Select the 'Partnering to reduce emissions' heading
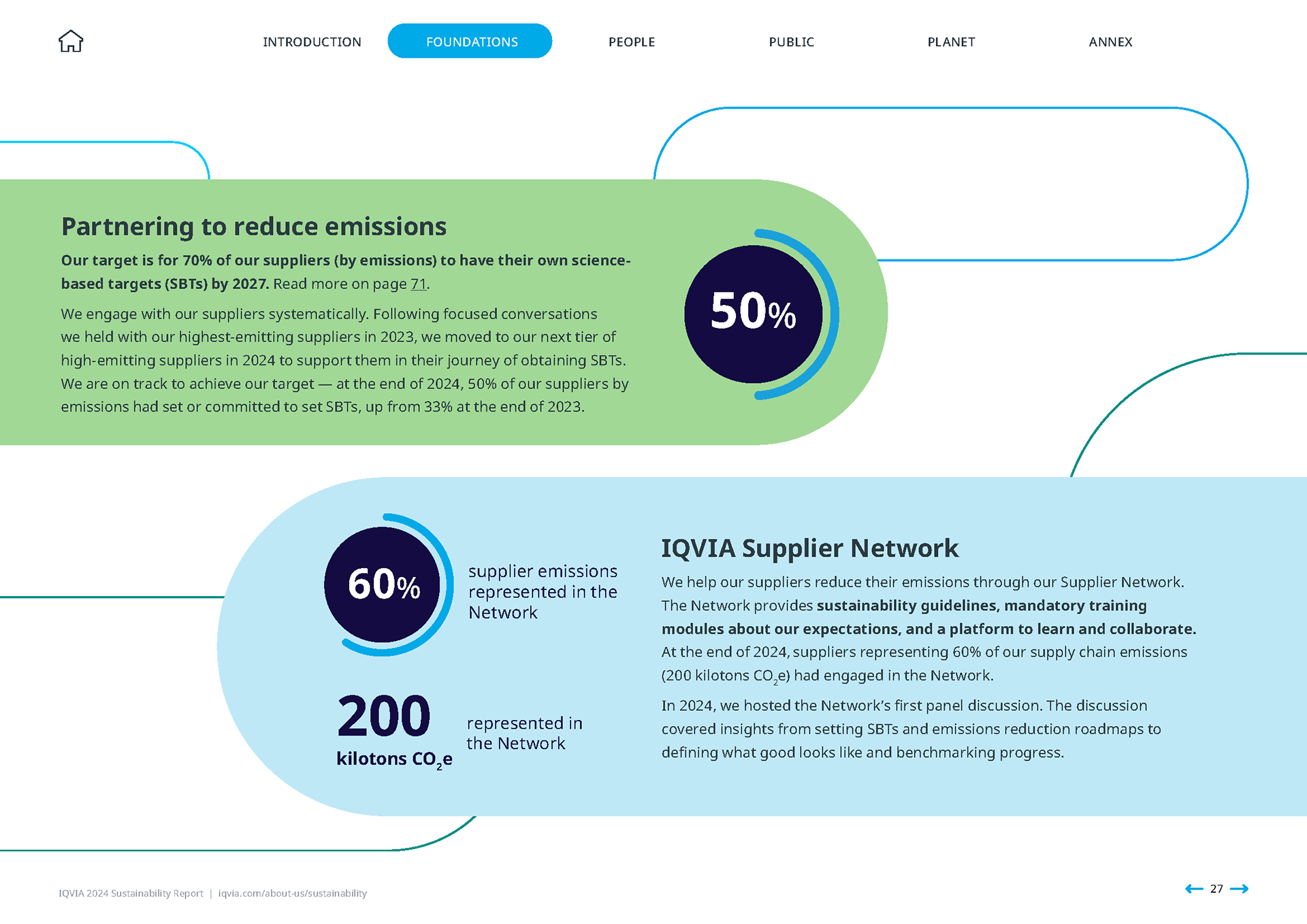Screen dimensions: 1307x924 (254, 227)
